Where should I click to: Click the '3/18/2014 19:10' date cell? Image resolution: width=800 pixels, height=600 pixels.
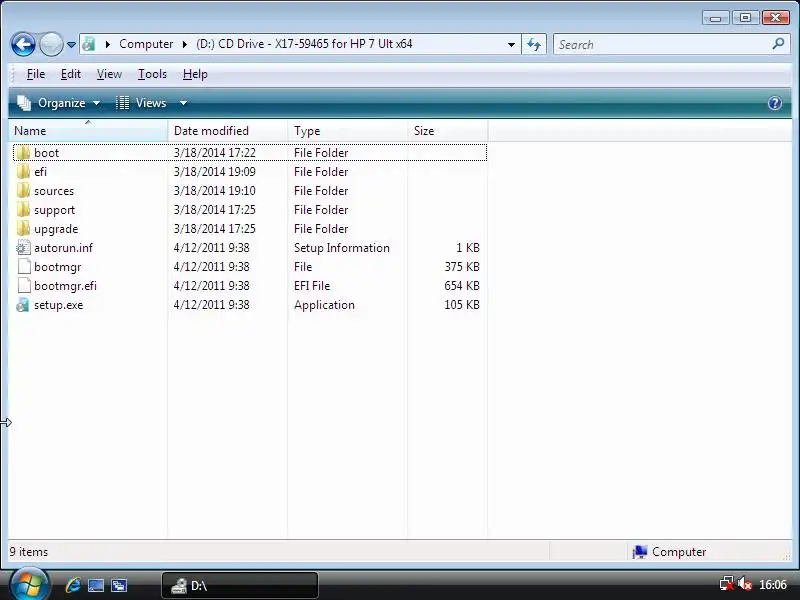point(214,191)
